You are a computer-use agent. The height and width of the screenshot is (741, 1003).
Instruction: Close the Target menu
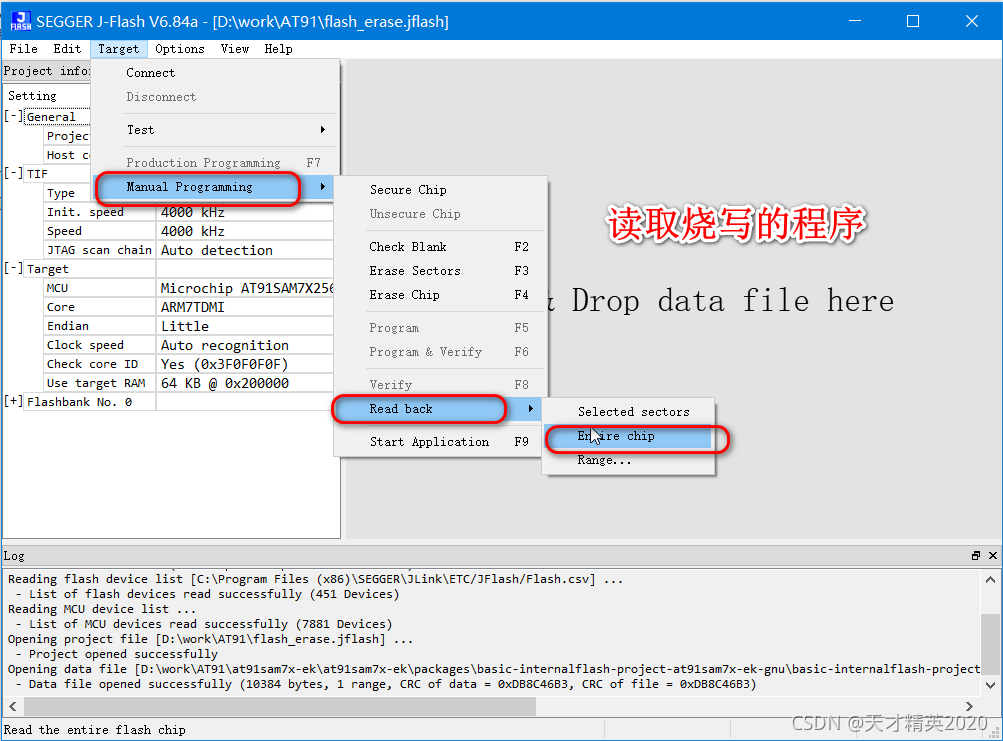118,49
